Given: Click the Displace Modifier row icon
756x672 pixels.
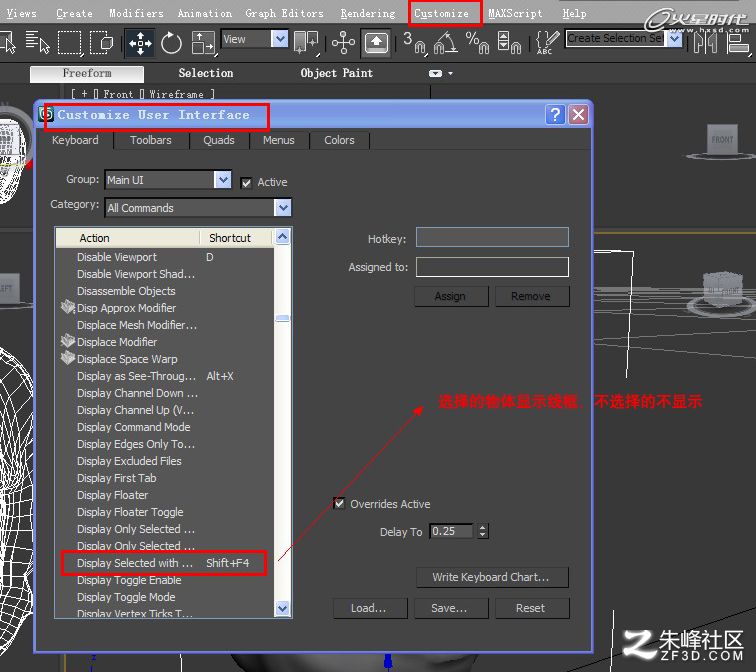Looking at the screenshot, I should click(68, 341).
